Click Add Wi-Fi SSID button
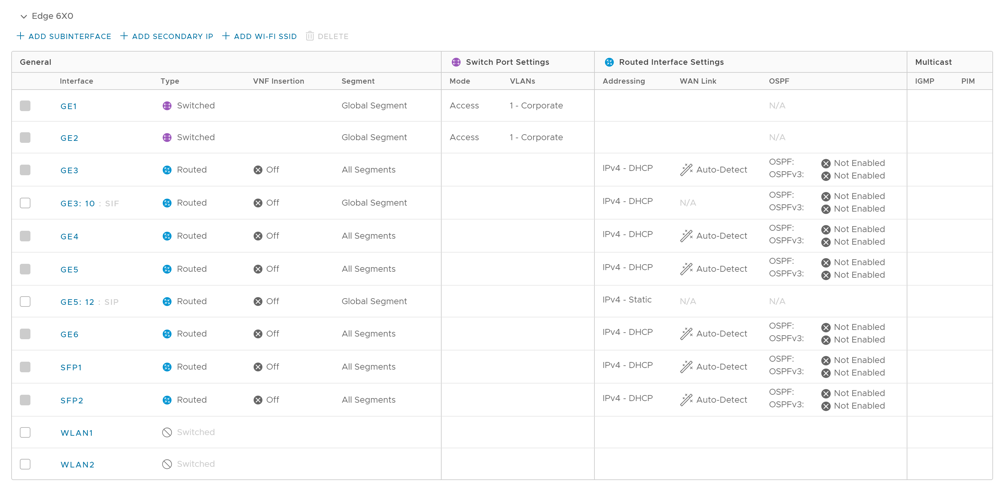999x486 pixels. coord(260,36)
